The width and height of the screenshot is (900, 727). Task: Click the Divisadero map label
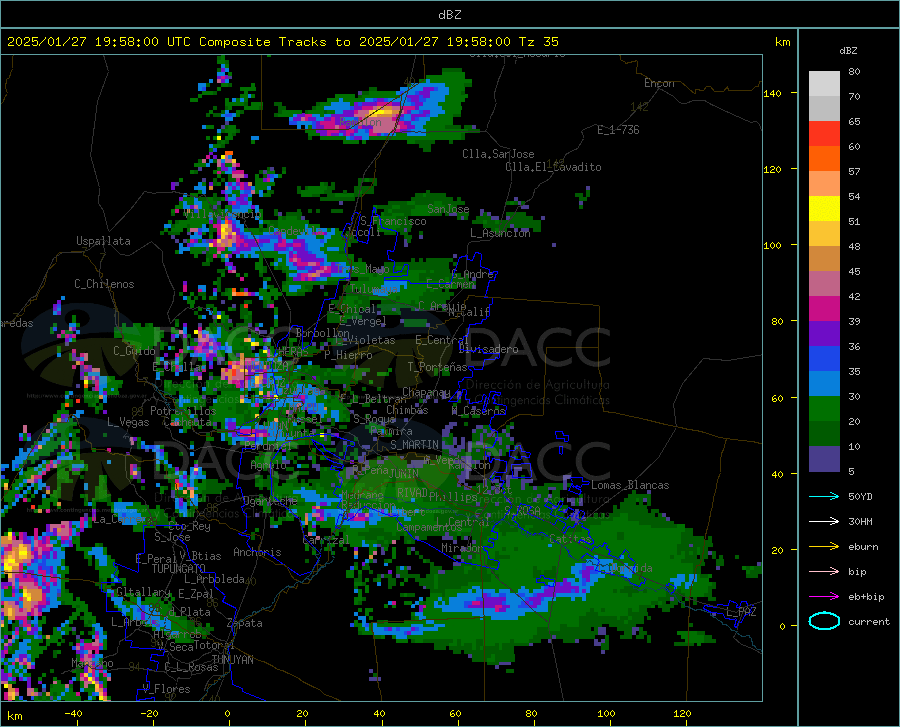tap(488, 349)
